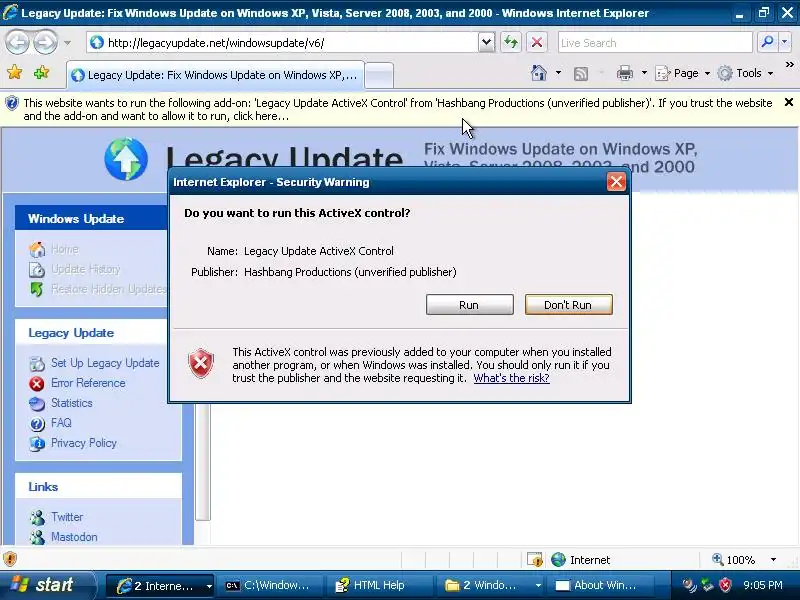Show more toolbar commands chevron
This screenshot has height=600, width=800.
(789, 65)
